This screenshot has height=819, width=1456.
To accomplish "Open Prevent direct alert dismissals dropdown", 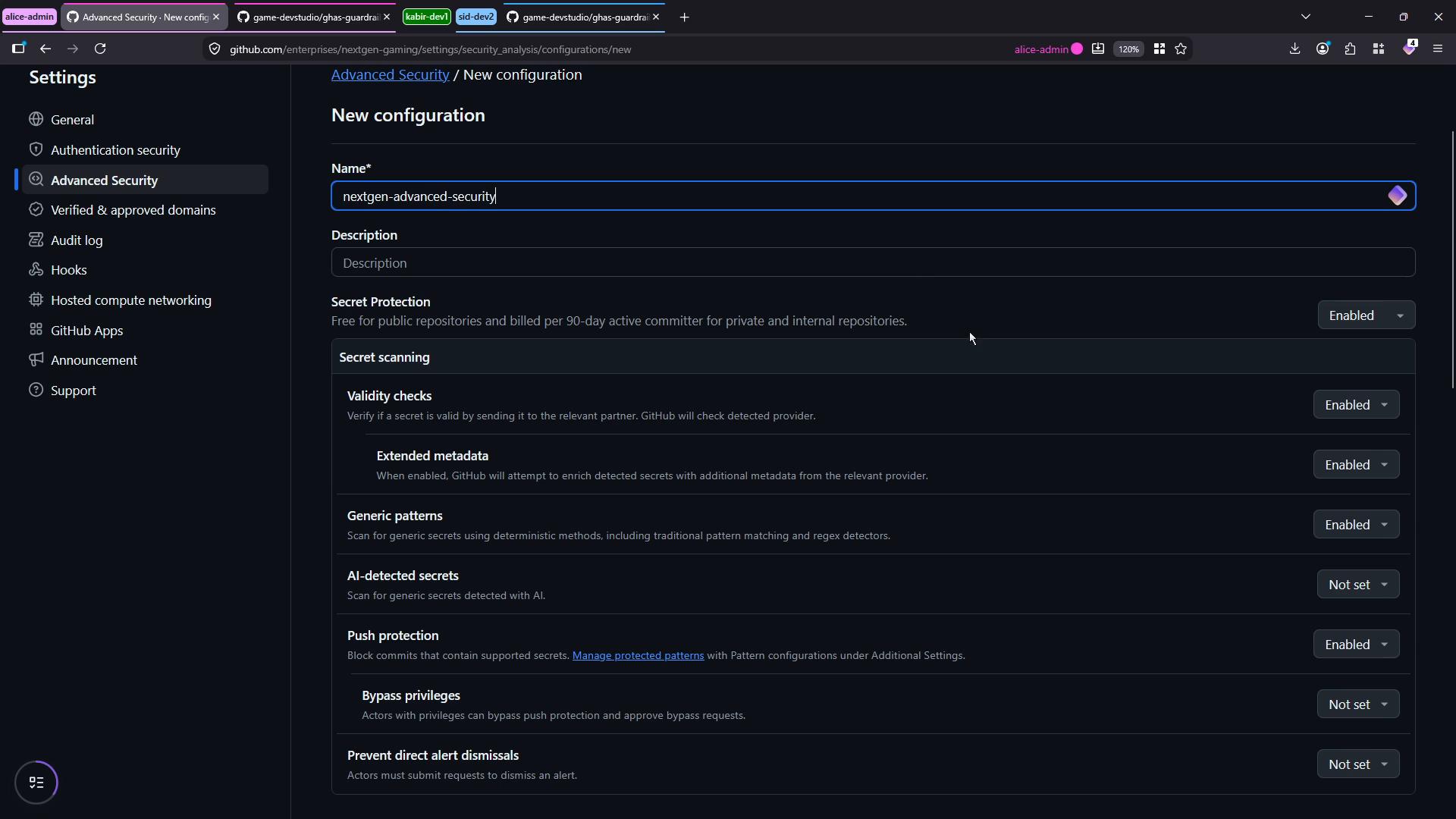I will [1358, 764].
